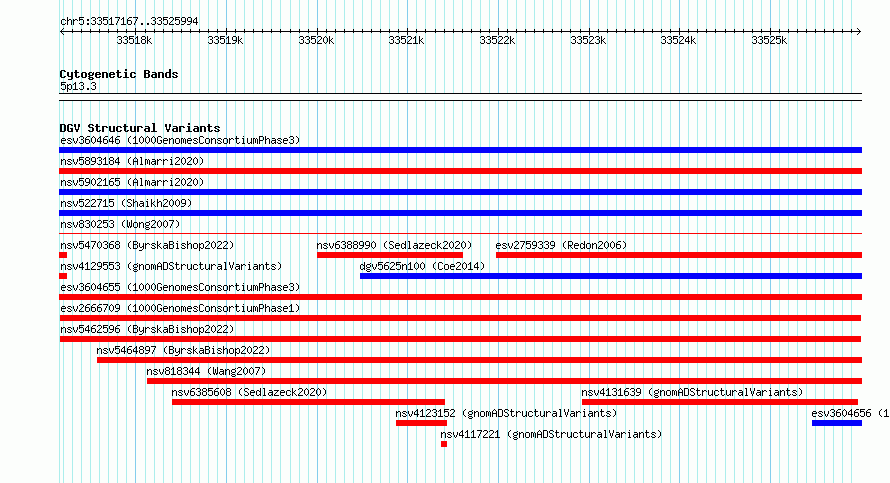
Task: Click the red bar under esv3604655
Action: click(x=460, y=297)
